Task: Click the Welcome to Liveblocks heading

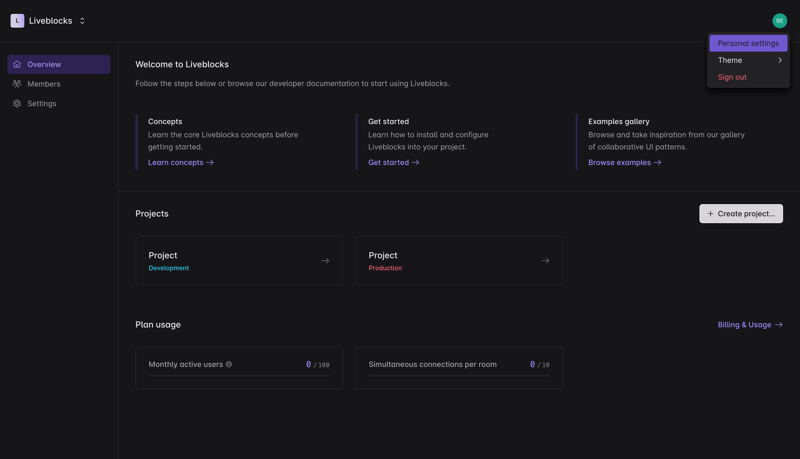Action: tap(182, 64)
